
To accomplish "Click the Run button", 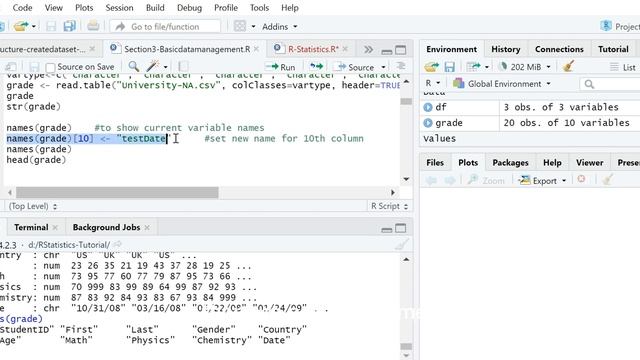I will click(x=280, y=67).
